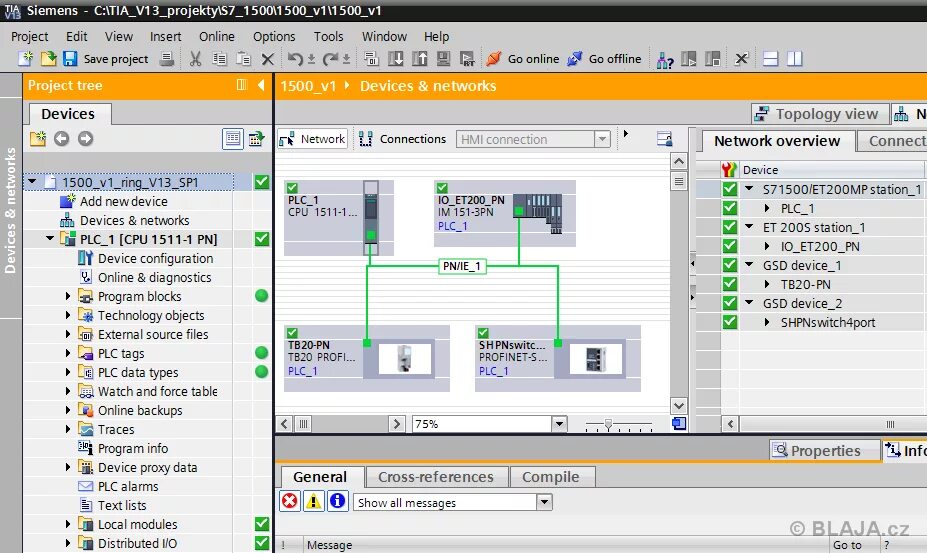Click the new item icon under Devices tab
927x553 pixels.
tap(38, 138)
